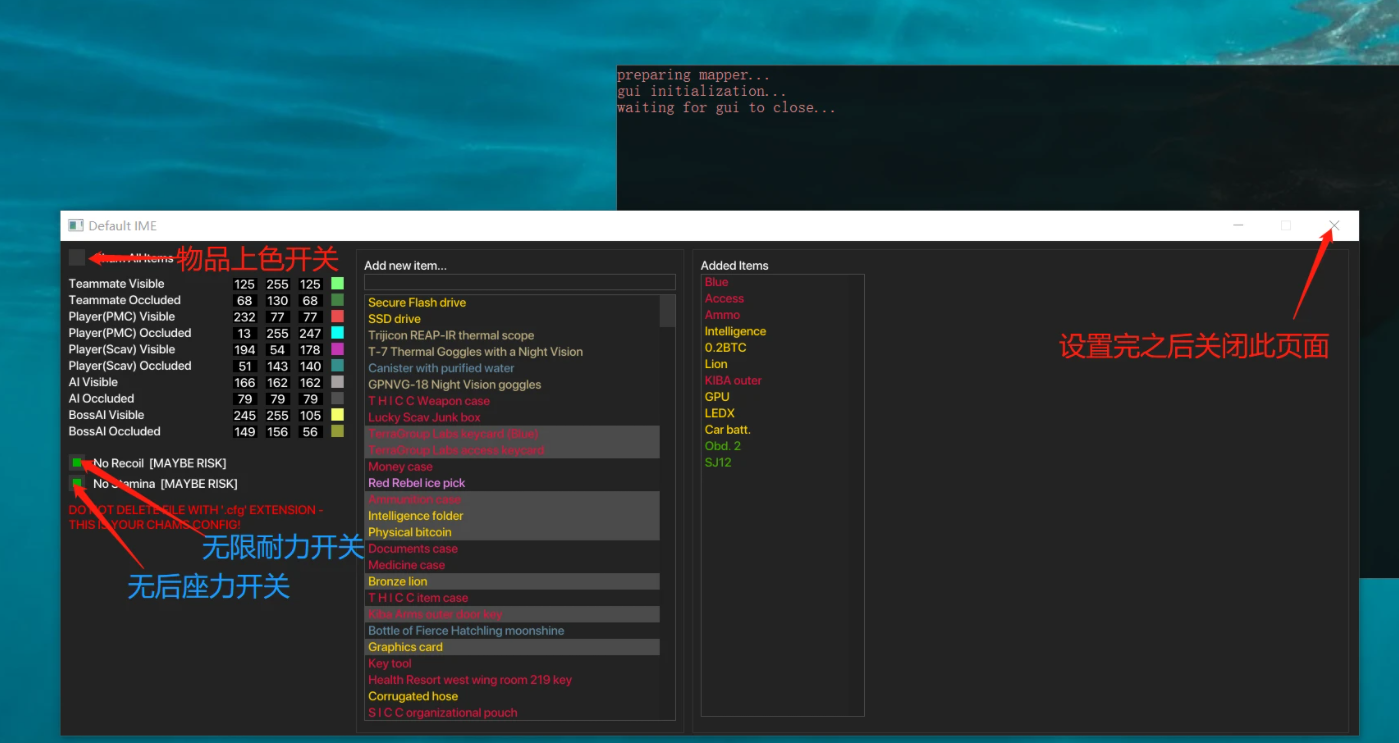Open the Teammate Visible color swatch

[x=337, y=284]
